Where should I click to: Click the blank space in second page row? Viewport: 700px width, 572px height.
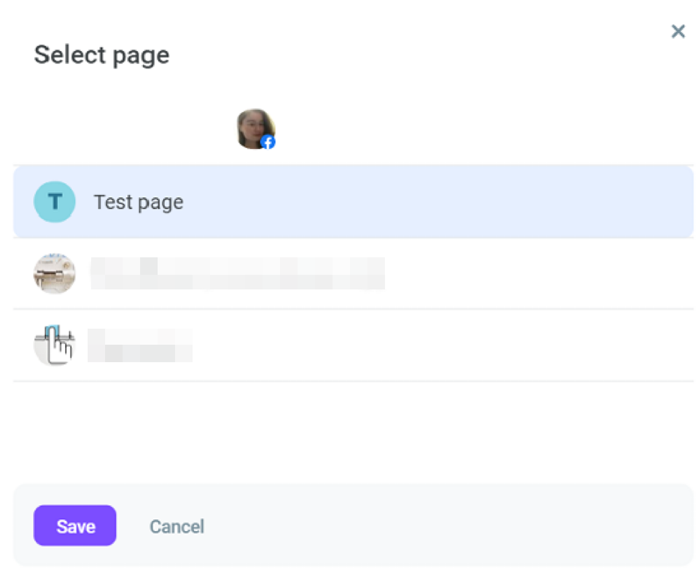(x=536, y=273)
